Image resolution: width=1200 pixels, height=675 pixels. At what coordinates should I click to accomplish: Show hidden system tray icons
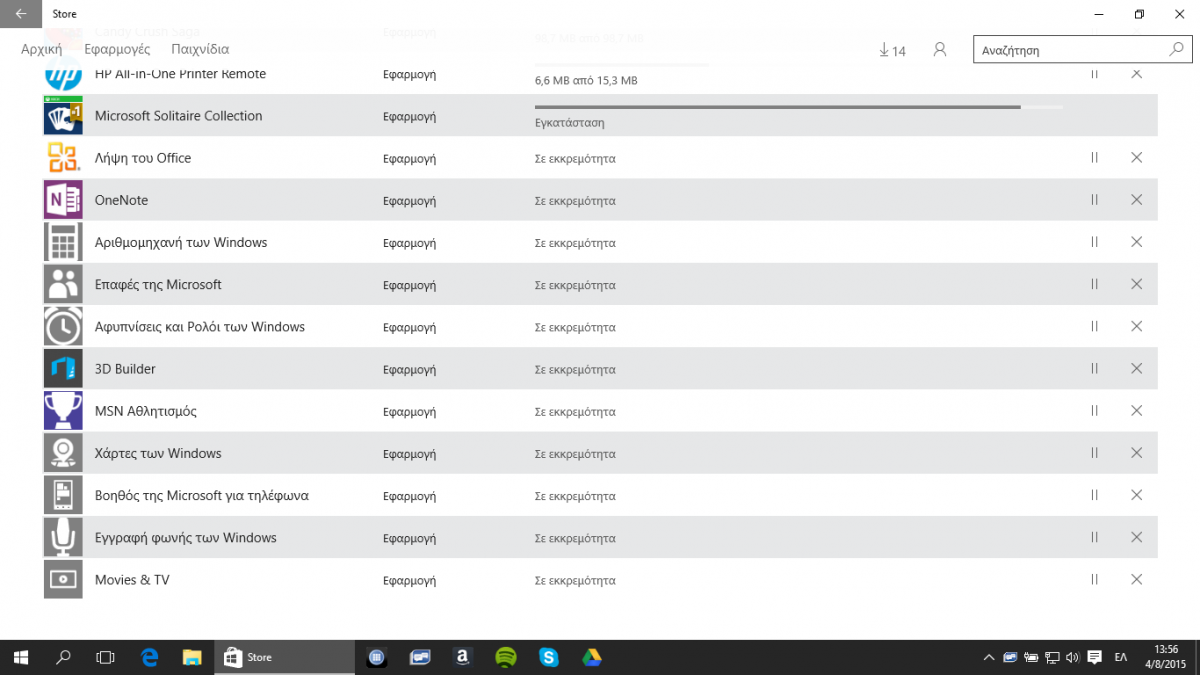pos(989,657)
